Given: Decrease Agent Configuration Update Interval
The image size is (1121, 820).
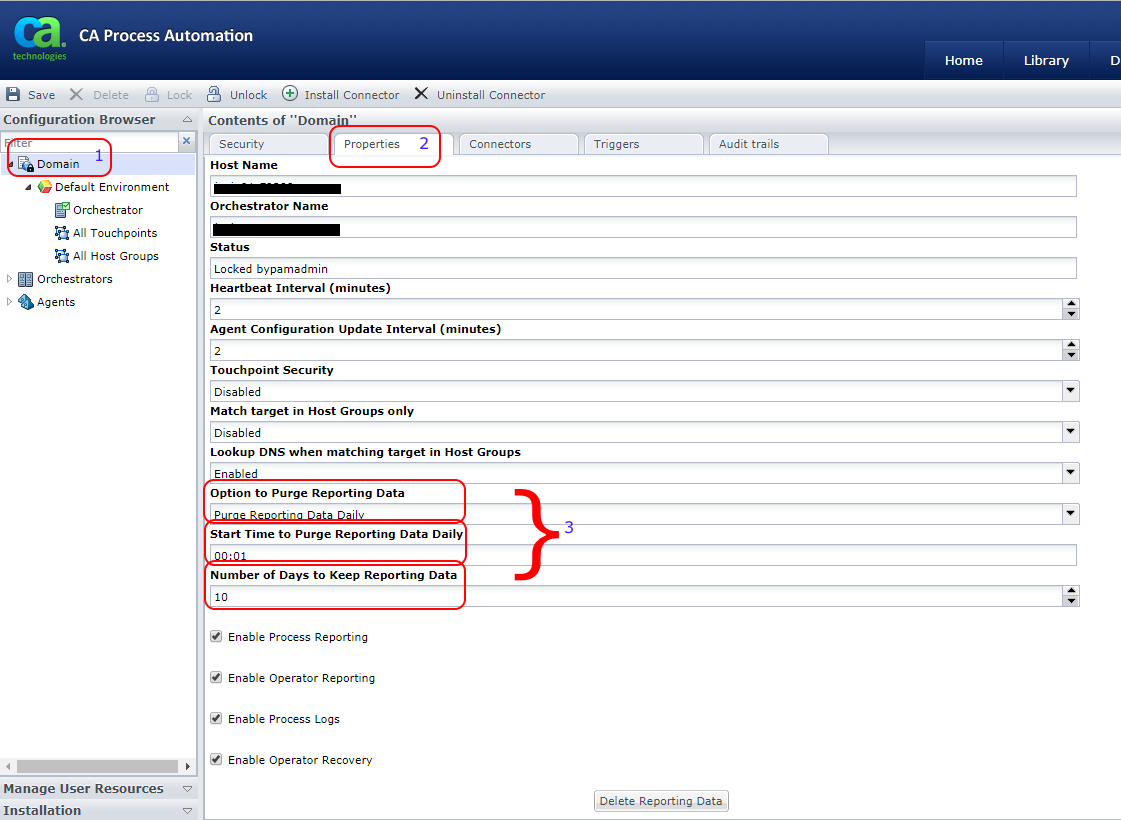Looking at the screenshot, I should 1071,355.
